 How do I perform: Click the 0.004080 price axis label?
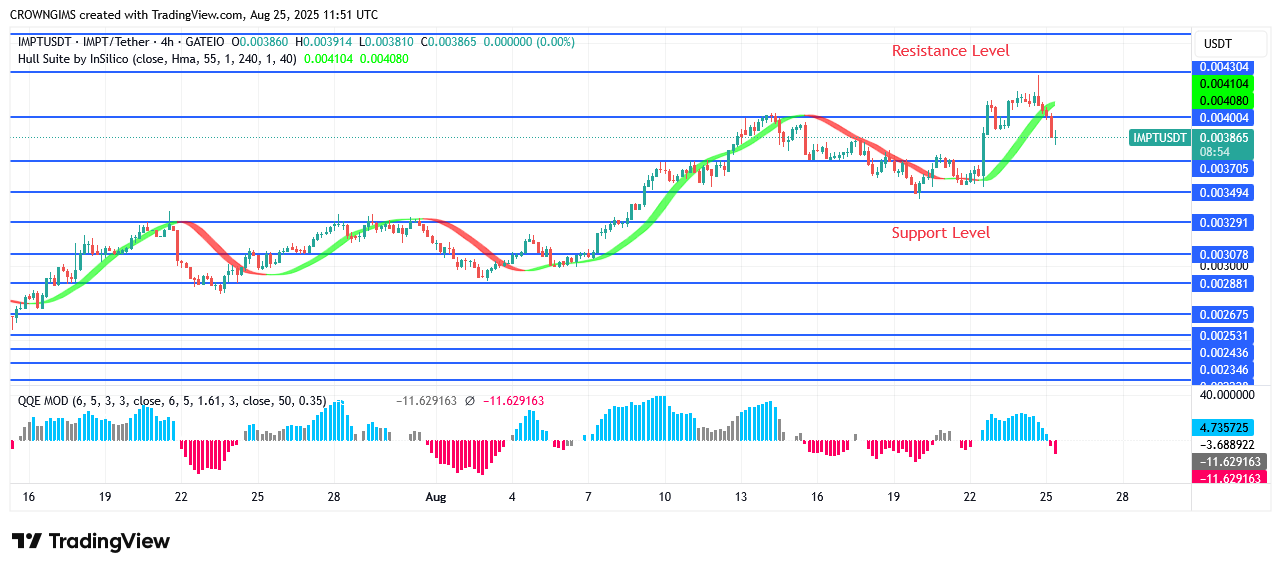tap(1225, 101)
